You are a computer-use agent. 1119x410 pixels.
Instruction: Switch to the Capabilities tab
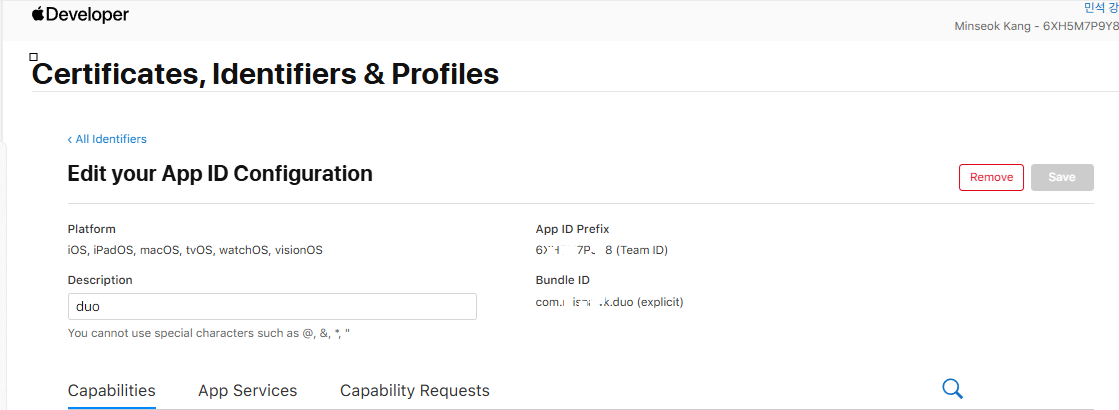coord(111,390)
